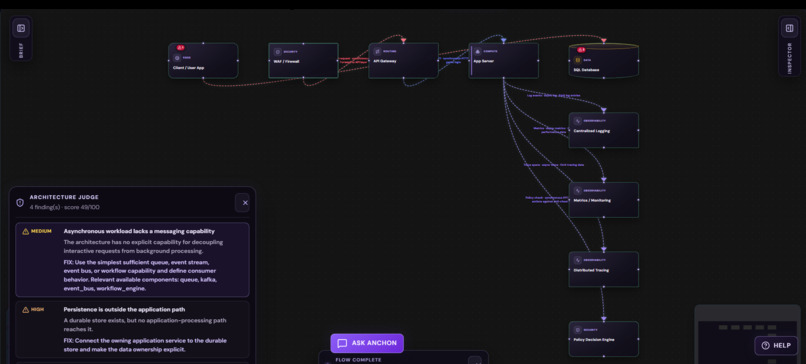The image size is (806, 364).
Task: Click the MEDIUM severity warning triangle
Action: point(25,231)
